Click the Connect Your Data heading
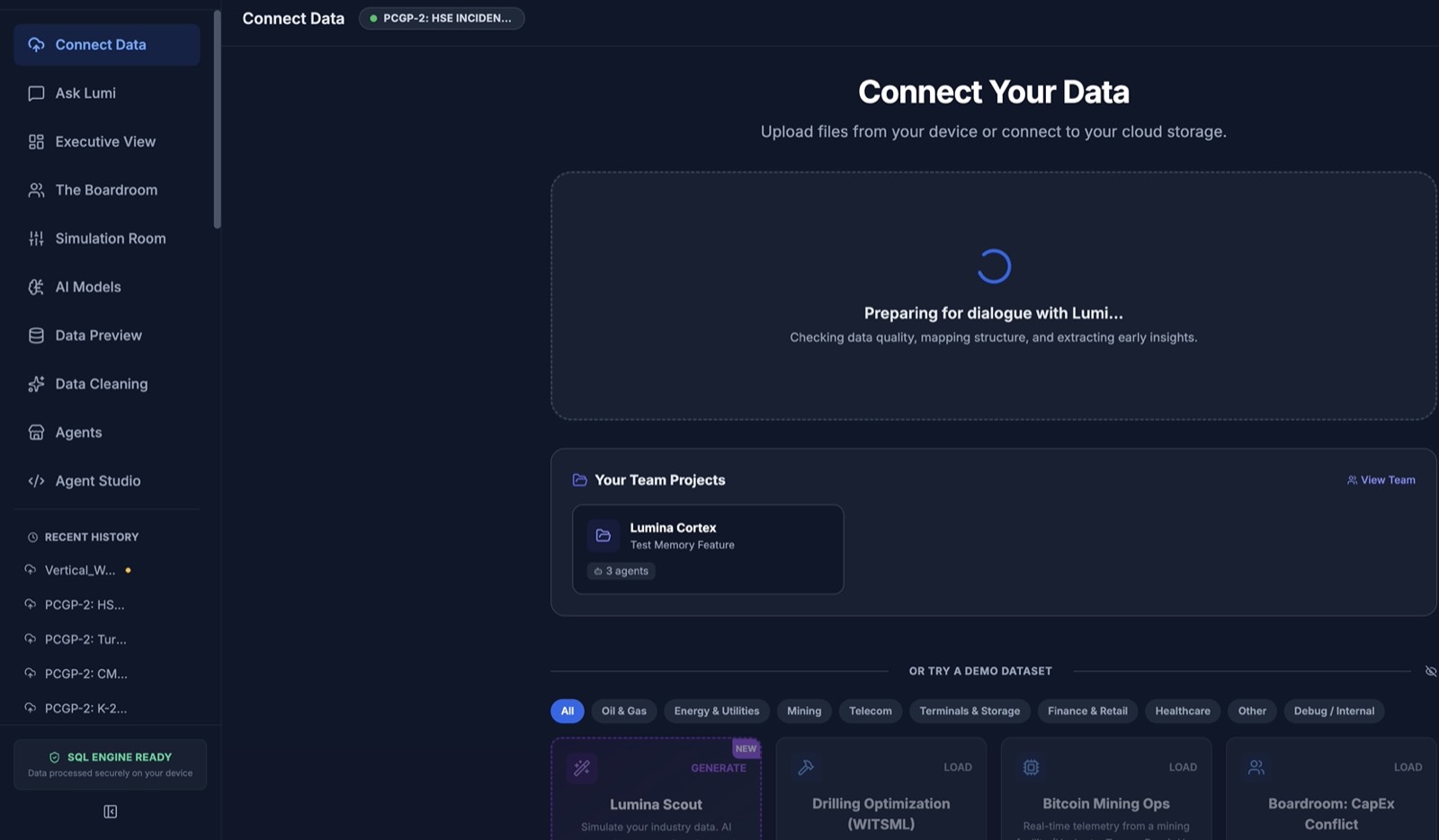This screenshot has width=1439, height=840. click(994, 92)
